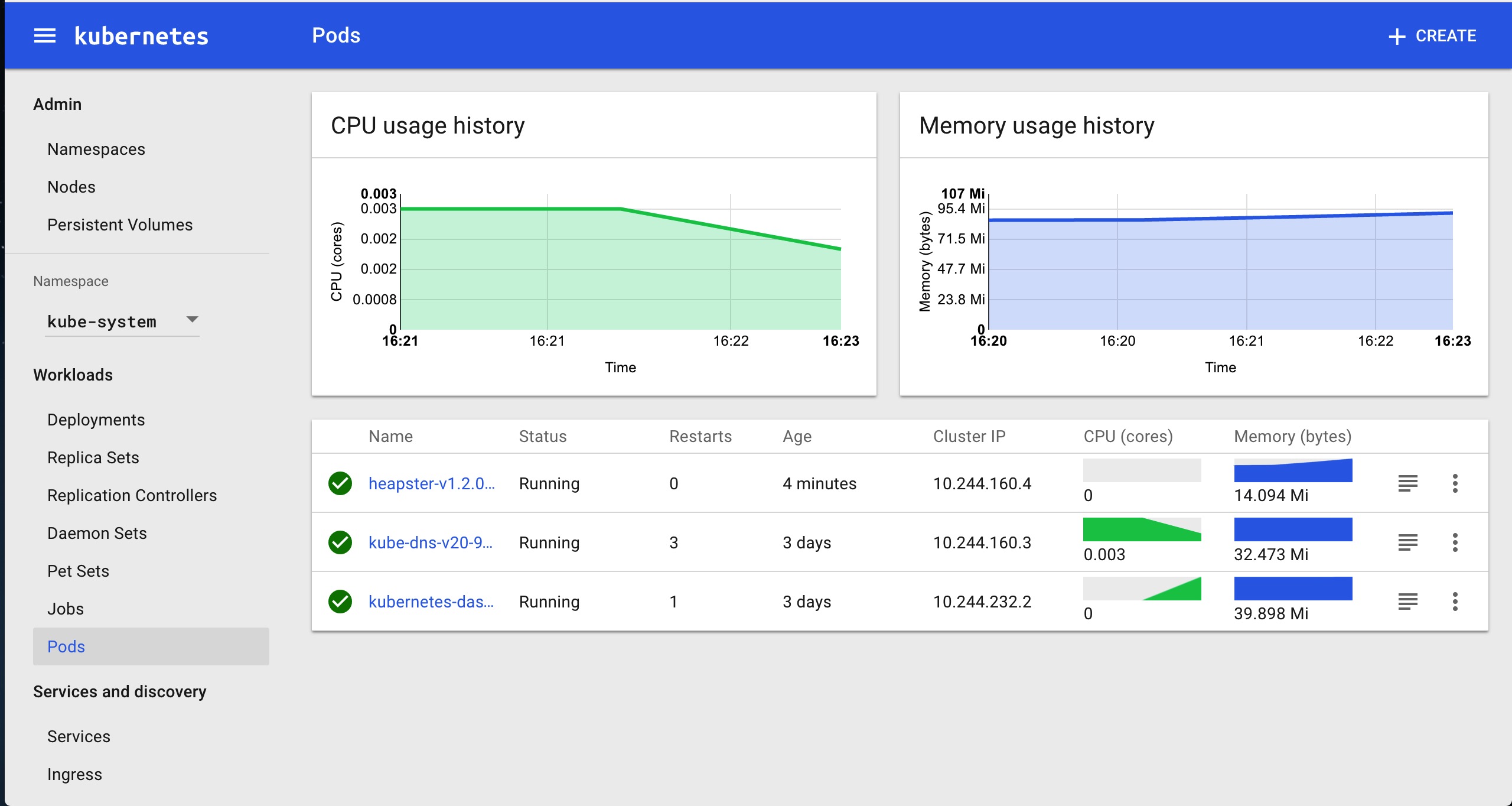Toggle visibility for kubernetes-das pod options

[1455, 601]
